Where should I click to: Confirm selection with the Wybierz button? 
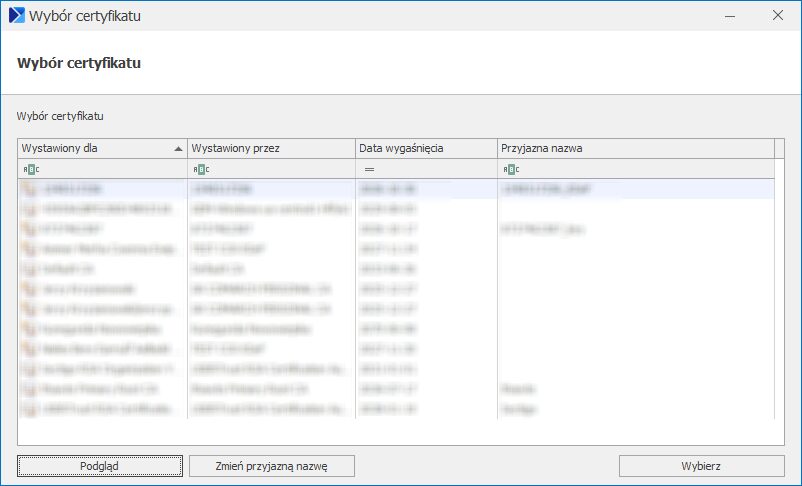[x=701, y=466]
